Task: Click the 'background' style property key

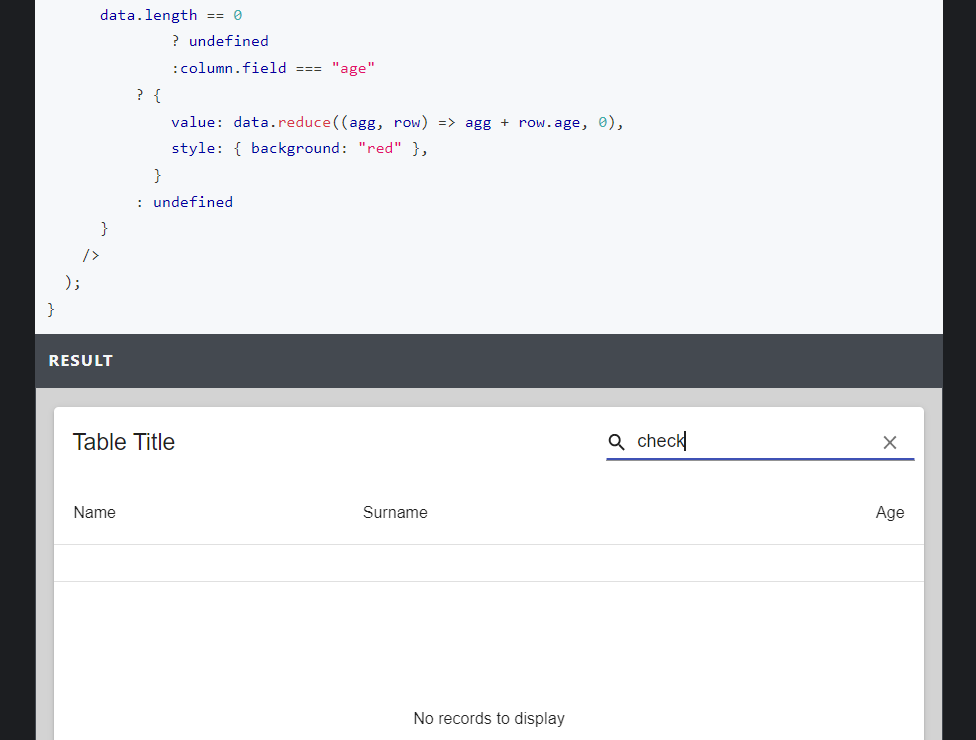Action: tap(296, 147)
